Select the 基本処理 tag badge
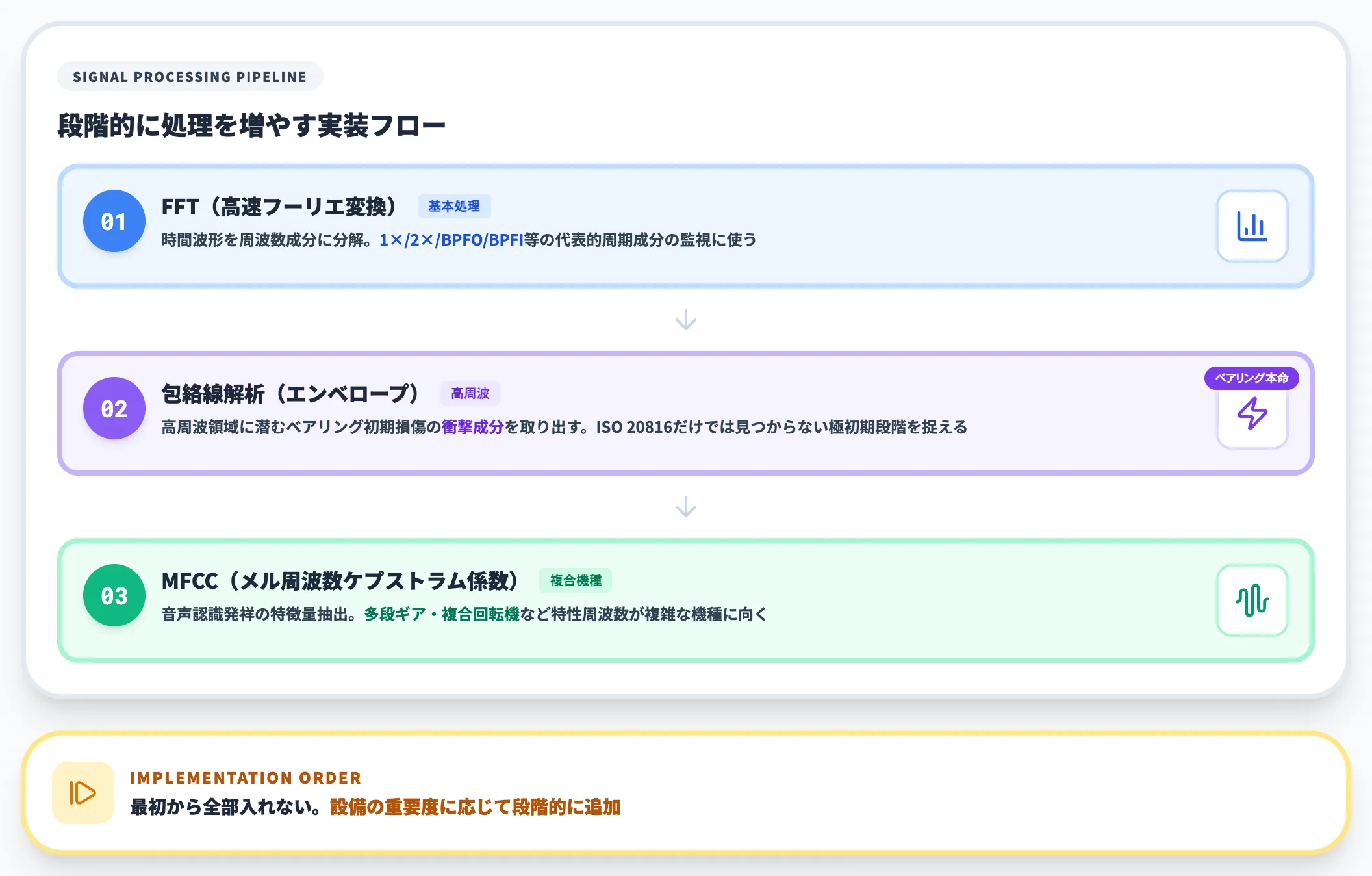 (x=454, y=206)
